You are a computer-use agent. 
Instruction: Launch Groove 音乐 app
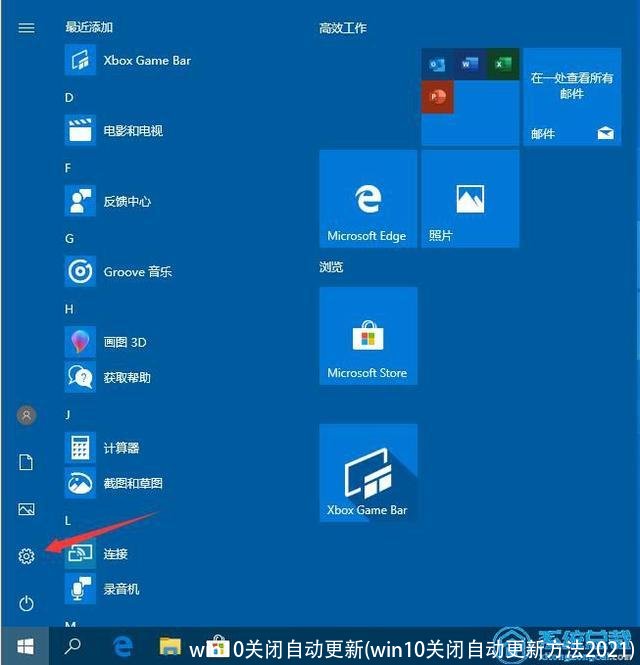pos(118,271)
